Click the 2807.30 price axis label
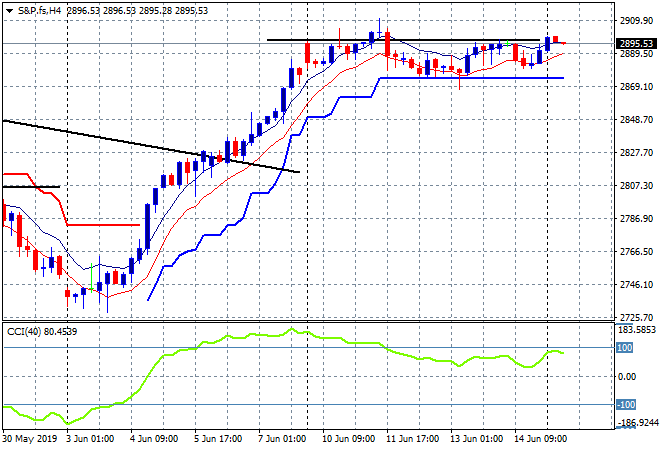 pyautogui.click(x=636, y=186)
